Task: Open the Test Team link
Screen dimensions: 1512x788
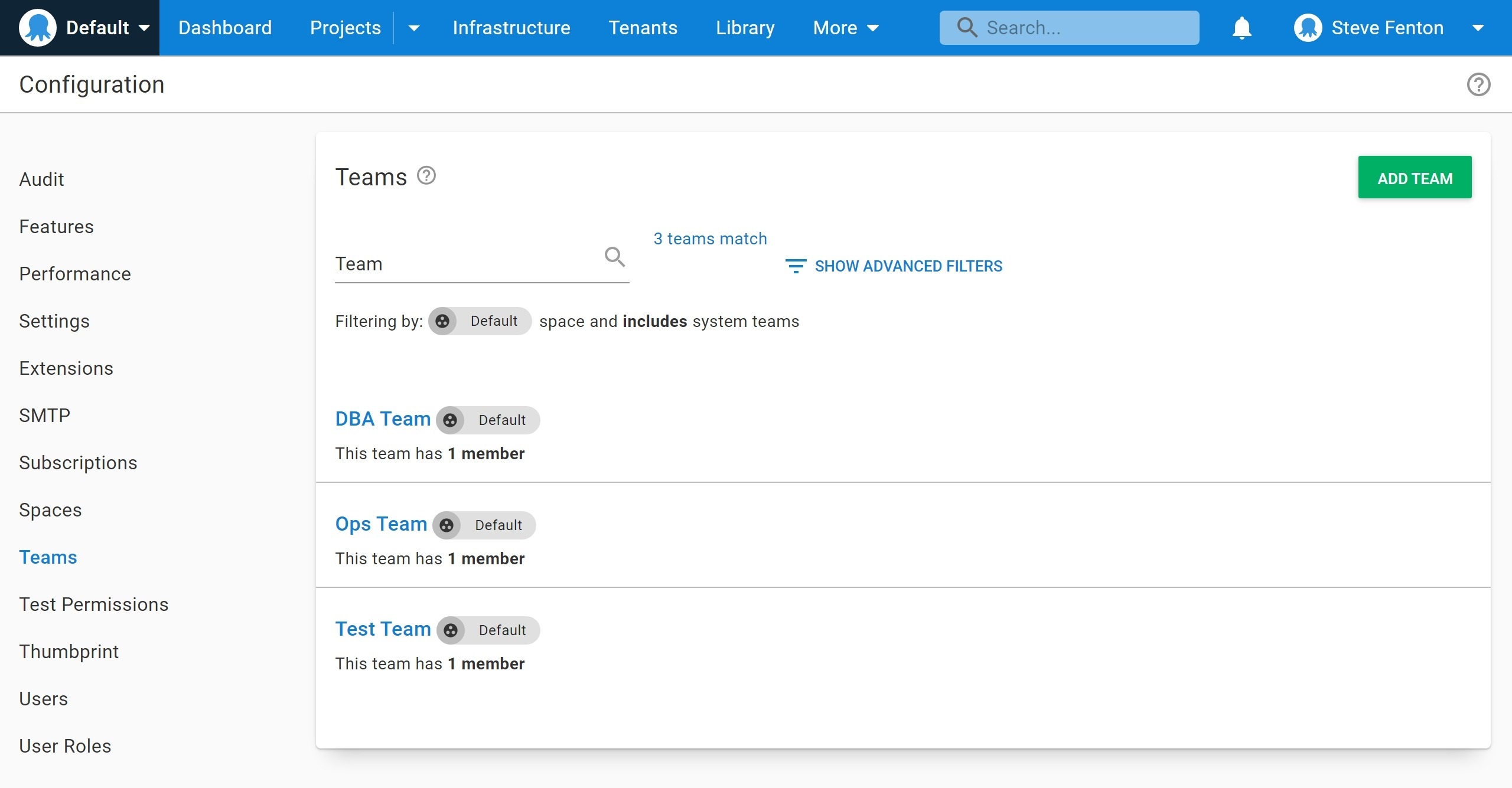Action: click(x=383, y=629)
